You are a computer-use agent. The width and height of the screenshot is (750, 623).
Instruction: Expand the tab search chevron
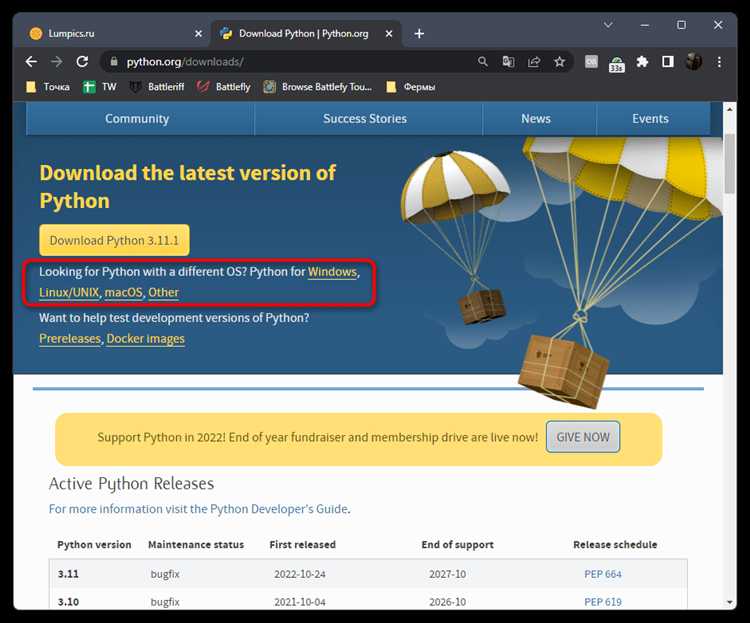[608, 24]
